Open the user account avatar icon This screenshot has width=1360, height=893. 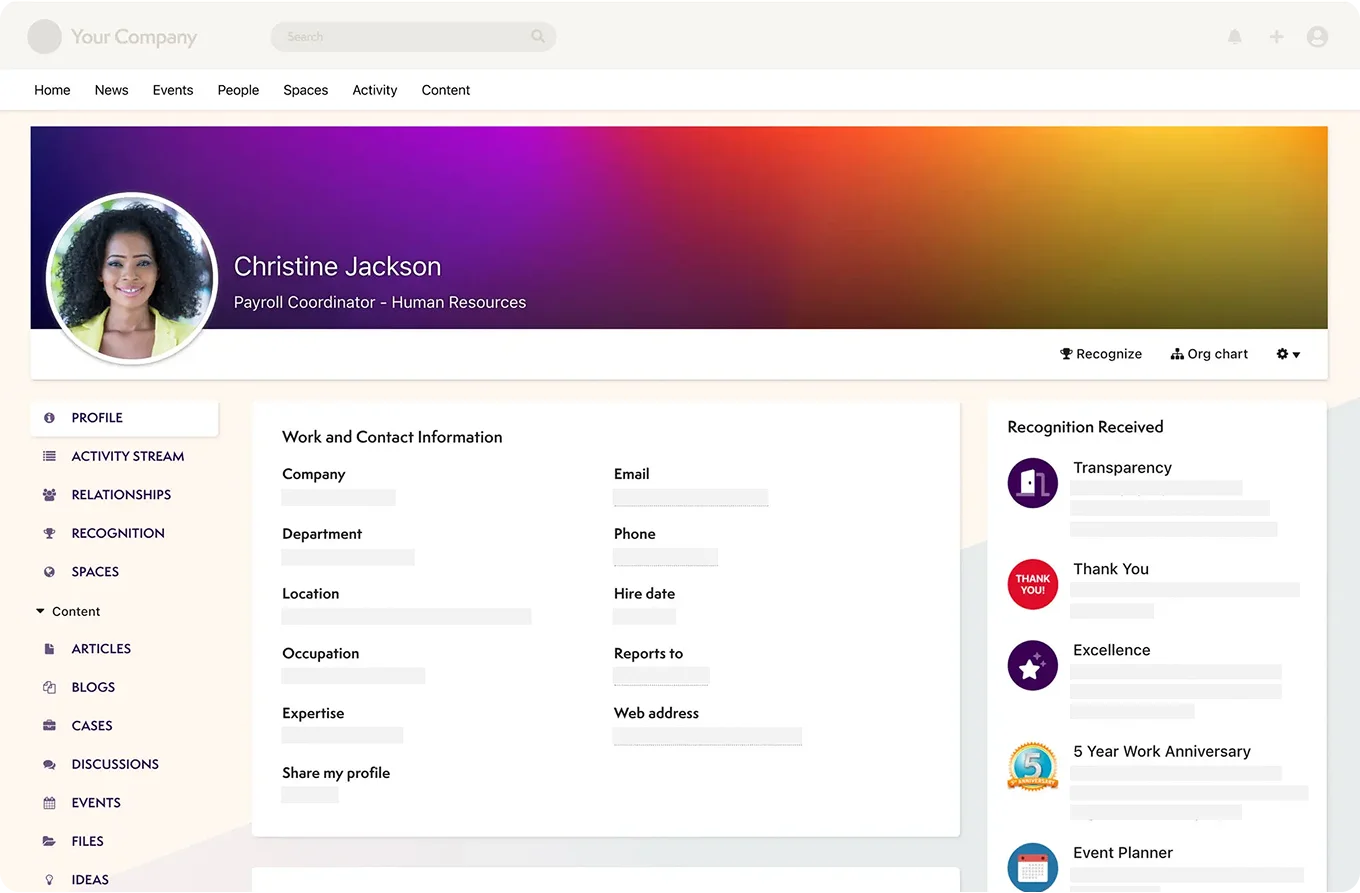pos(1317,37)
